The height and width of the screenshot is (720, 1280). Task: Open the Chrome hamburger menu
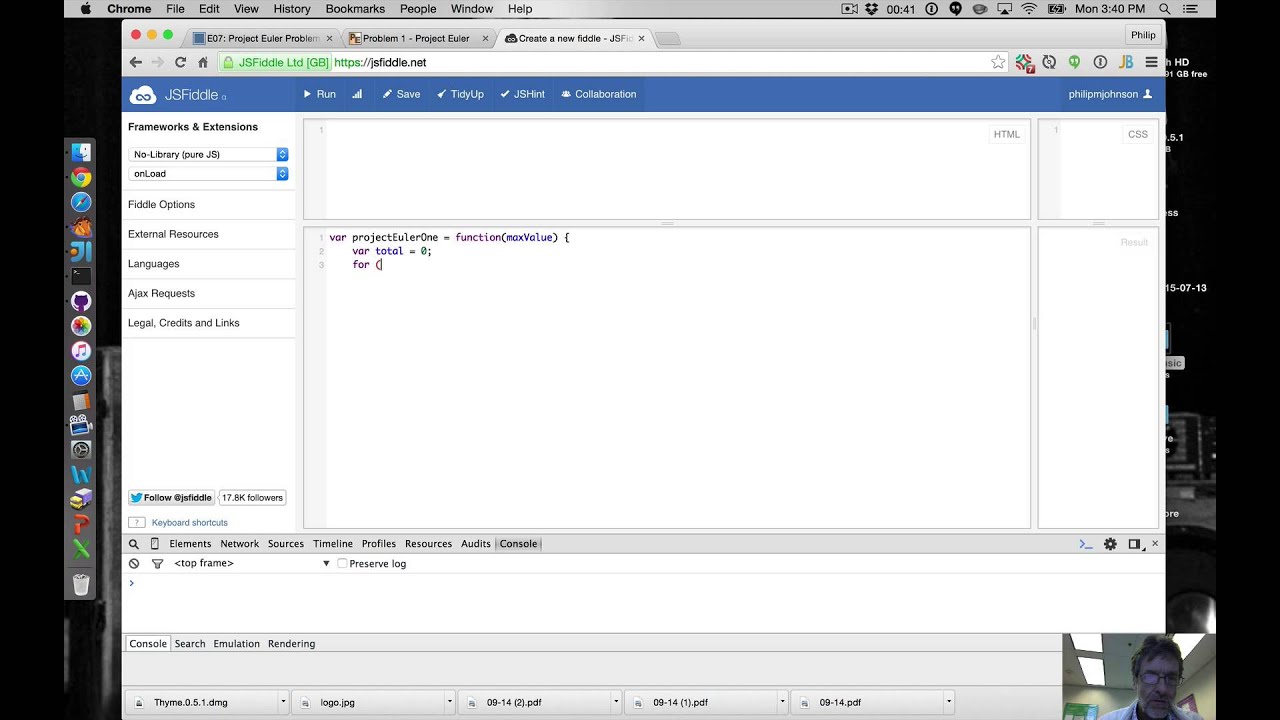pyautogui.click(x=1151, y=62)
